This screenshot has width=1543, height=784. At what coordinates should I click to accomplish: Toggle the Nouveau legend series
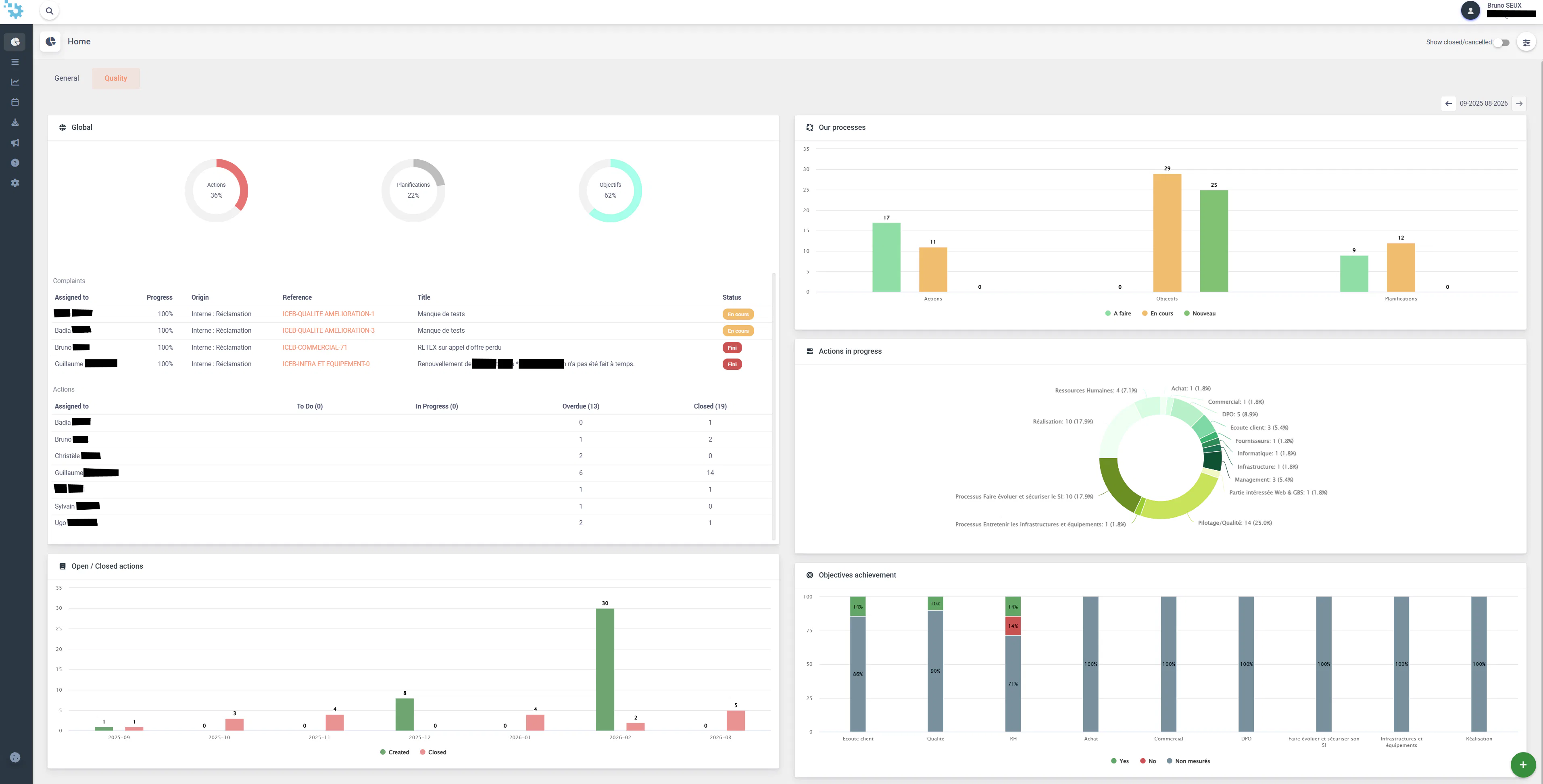pos(1200,313)
